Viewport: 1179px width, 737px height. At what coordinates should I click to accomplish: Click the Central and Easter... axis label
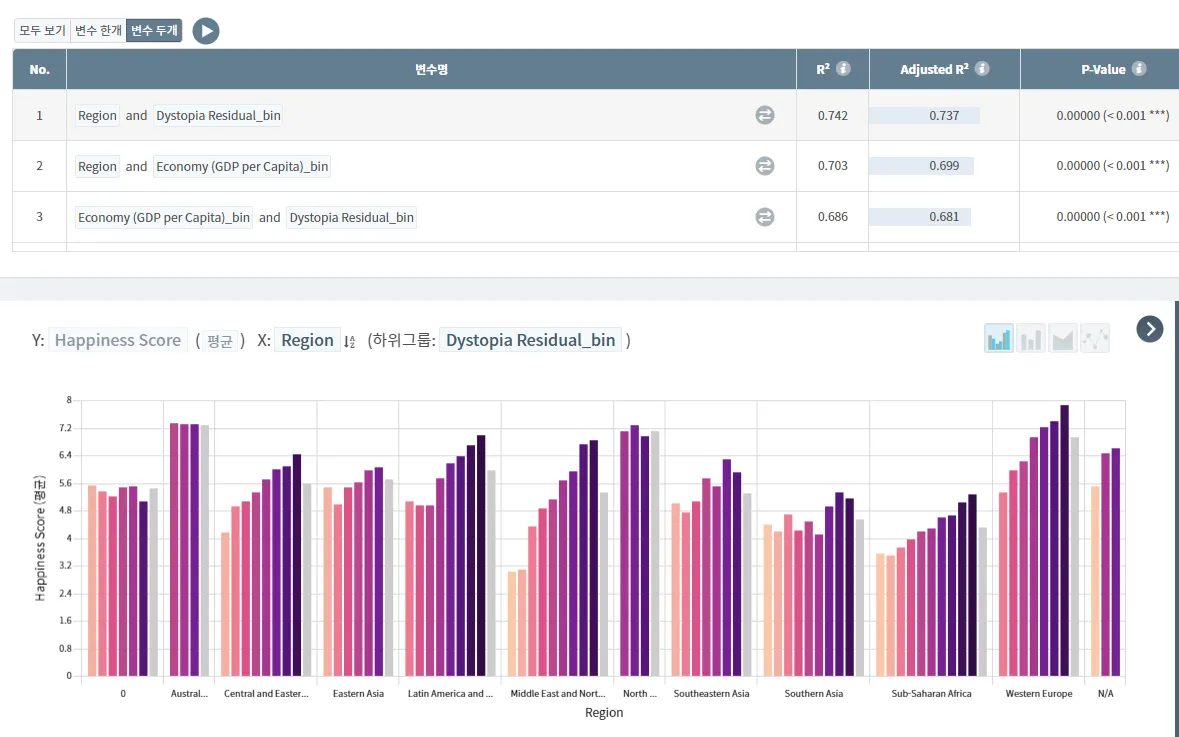[266, 693]
